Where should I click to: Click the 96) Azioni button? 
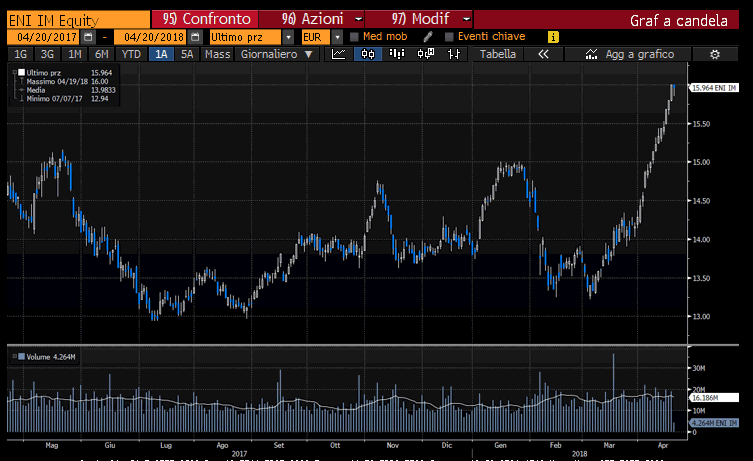312,19
